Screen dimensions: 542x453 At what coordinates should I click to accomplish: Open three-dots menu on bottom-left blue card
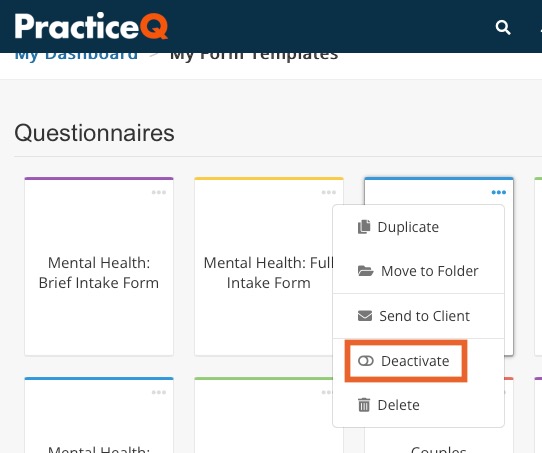(x=159, y=392)
